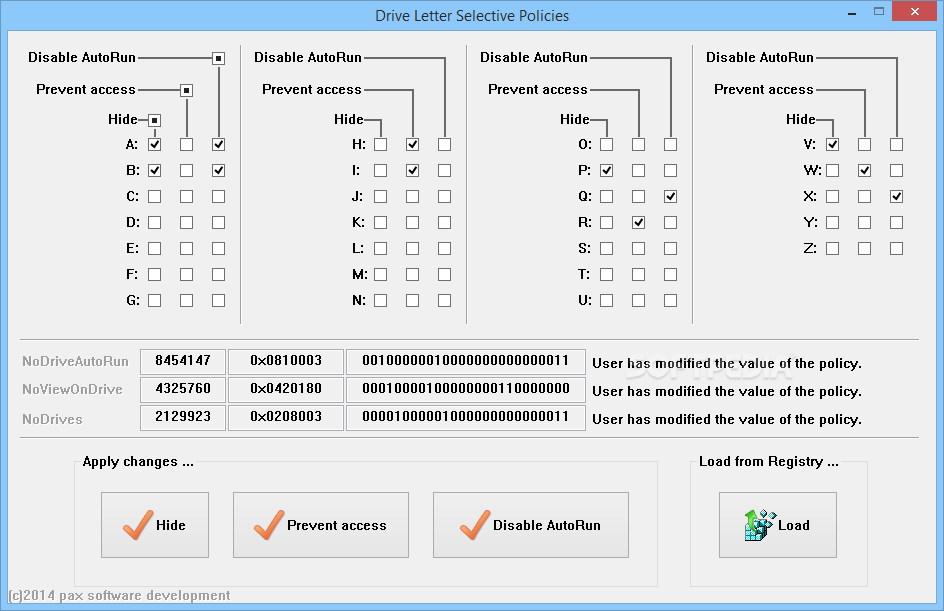Check Disable AutoRun for drive T:

click(671, 274)
